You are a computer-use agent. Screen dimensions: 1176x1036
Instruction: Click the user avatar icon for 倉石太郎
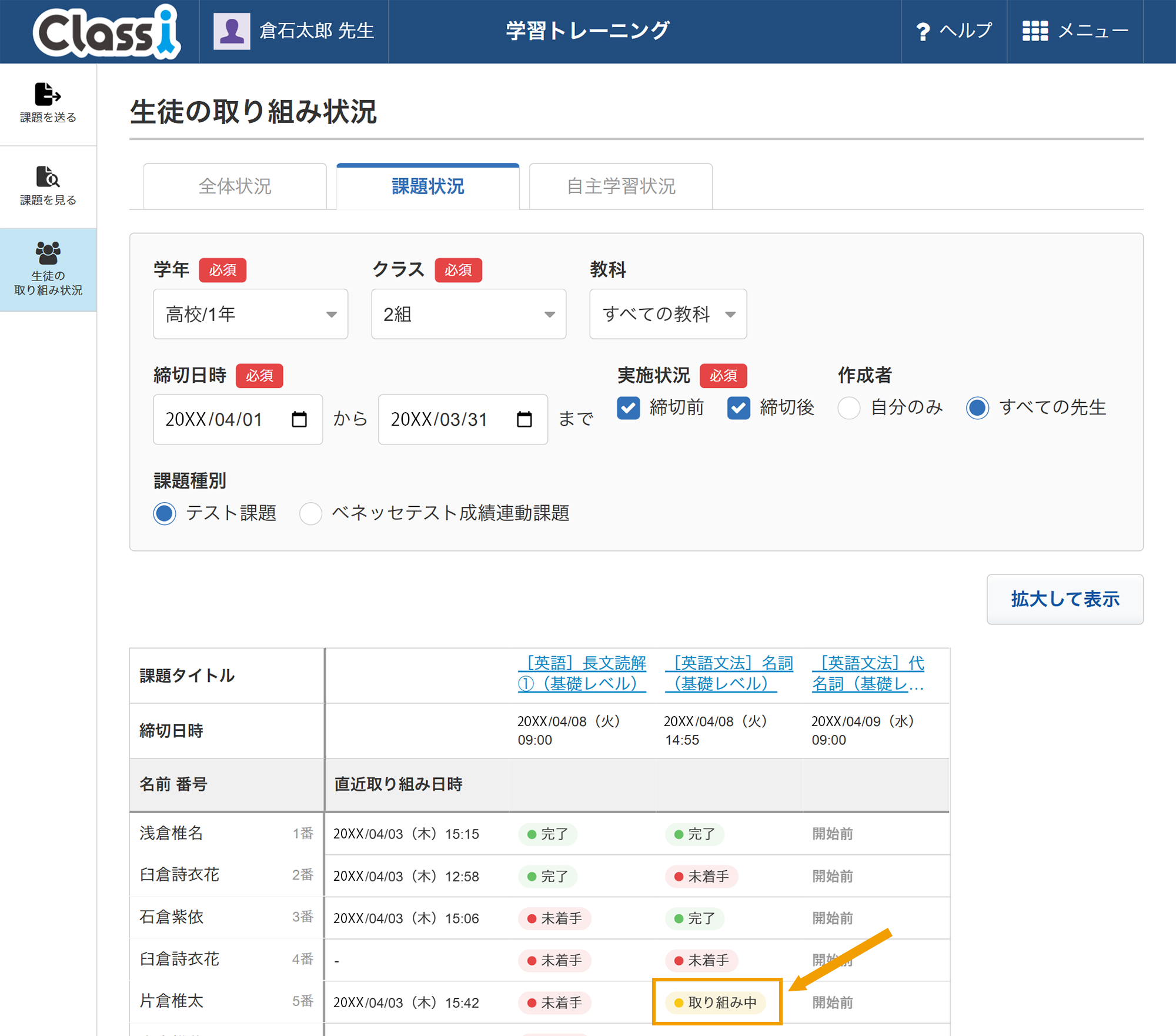(x=231, y=31)
